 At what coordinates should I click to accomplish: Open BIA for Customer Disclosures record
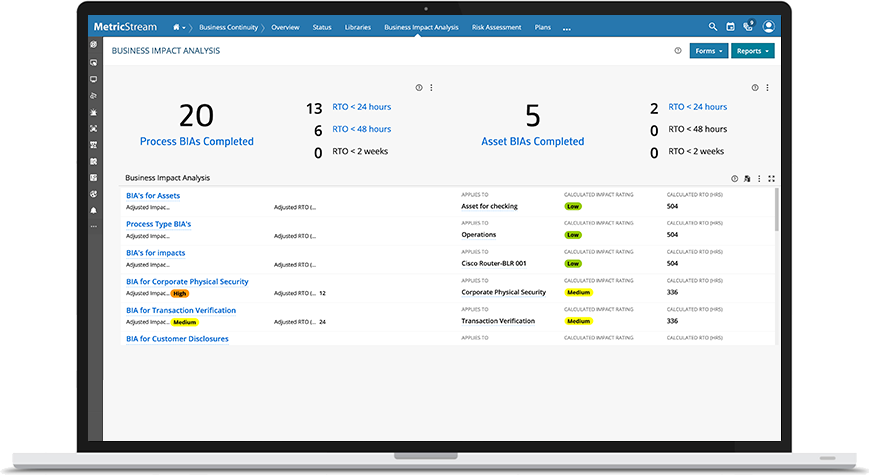(x=178, y=339)
